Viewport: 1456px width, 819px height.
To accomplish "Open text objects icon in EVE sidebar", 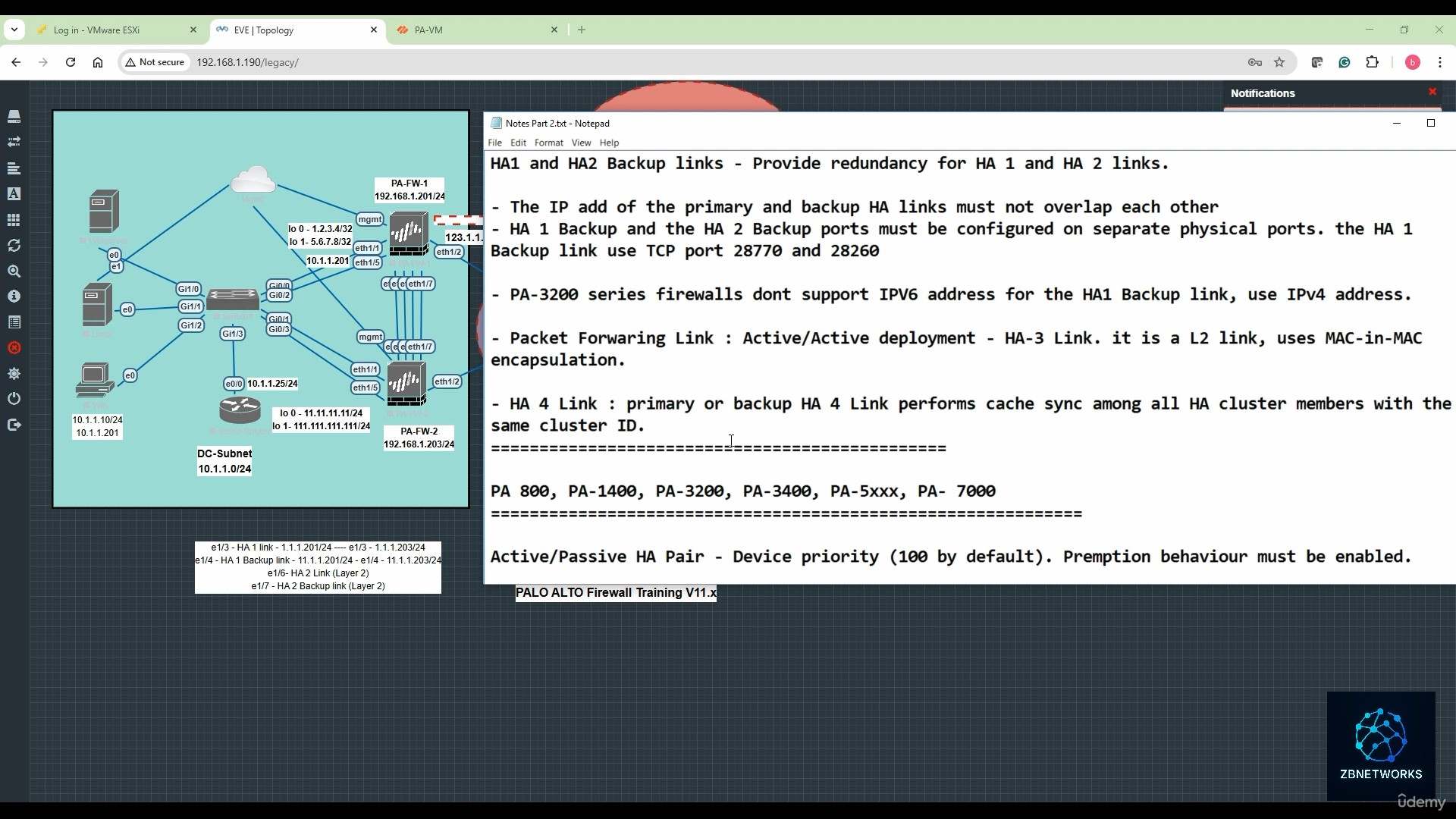I will pyautogui.click(x=14, y=194).
